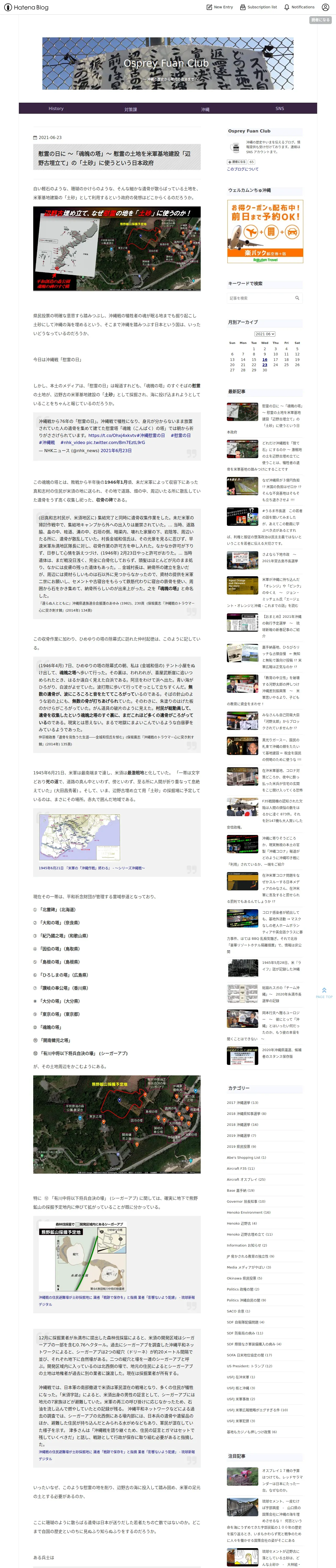Click the article date 2021-06-23
This screenshot has height=1568, width=336.
(50, 137)
